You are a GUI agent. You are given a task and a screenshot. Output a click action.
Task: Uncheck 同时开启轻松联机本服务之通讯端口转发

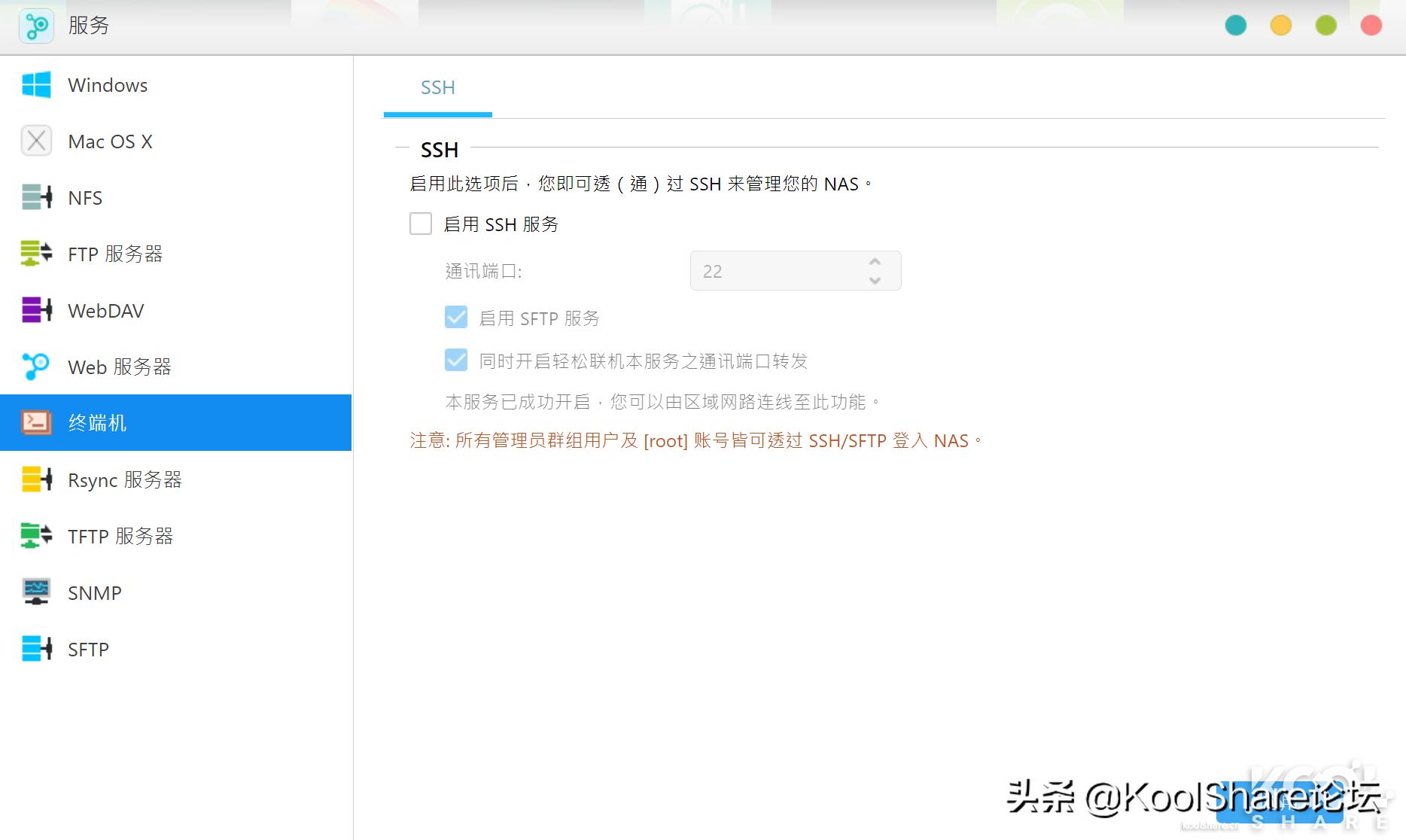456,360
